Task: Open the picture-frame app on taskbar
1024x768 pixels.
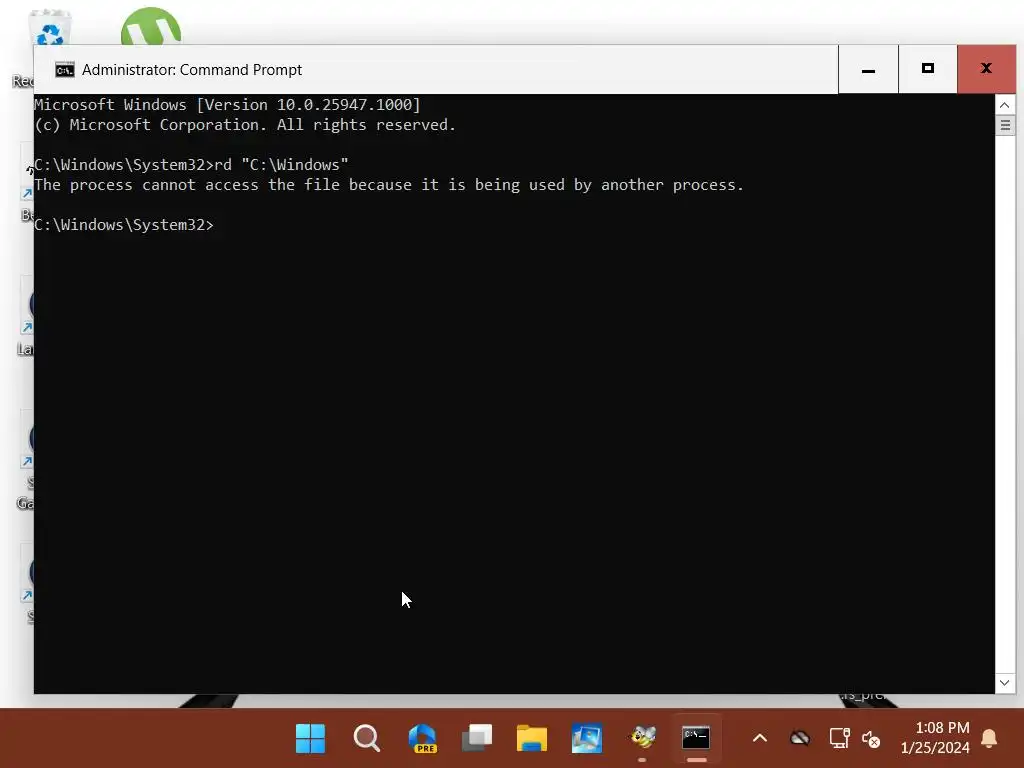Action: [x=586, y=738]
